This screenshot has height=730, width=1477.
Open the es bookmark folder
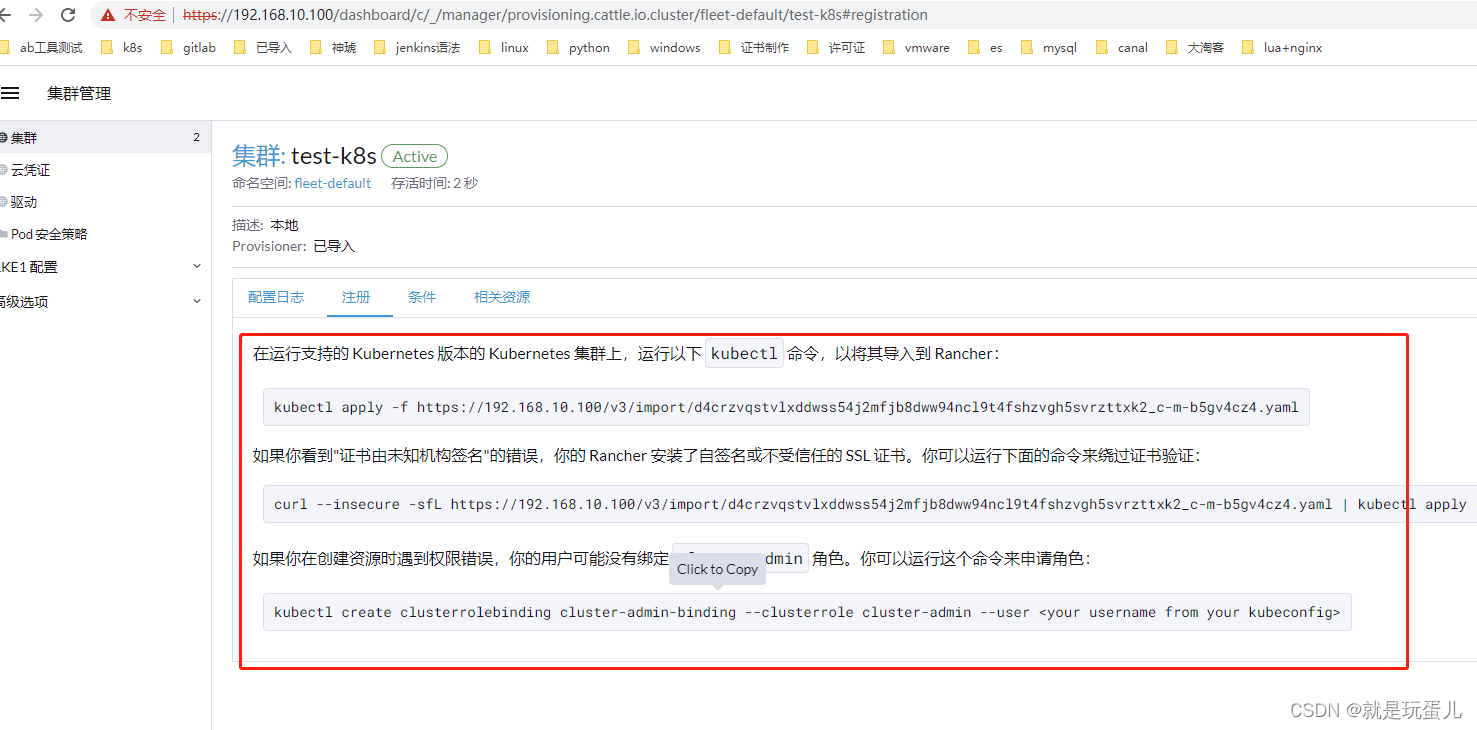pyautogui.click(x=986, y=47)
